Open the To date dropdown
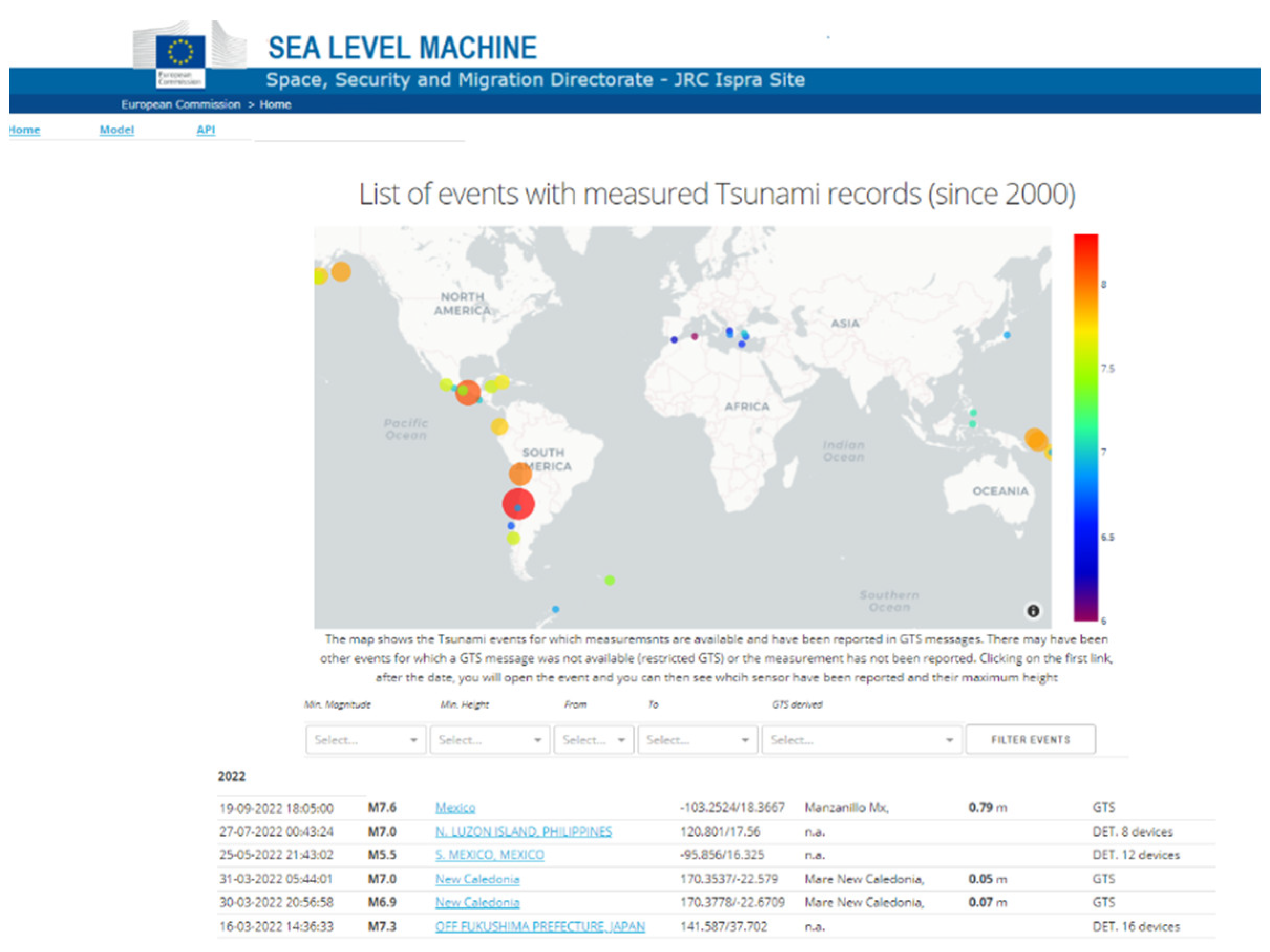The width and height of the screenshot is (1270, 952). point(697,740)
